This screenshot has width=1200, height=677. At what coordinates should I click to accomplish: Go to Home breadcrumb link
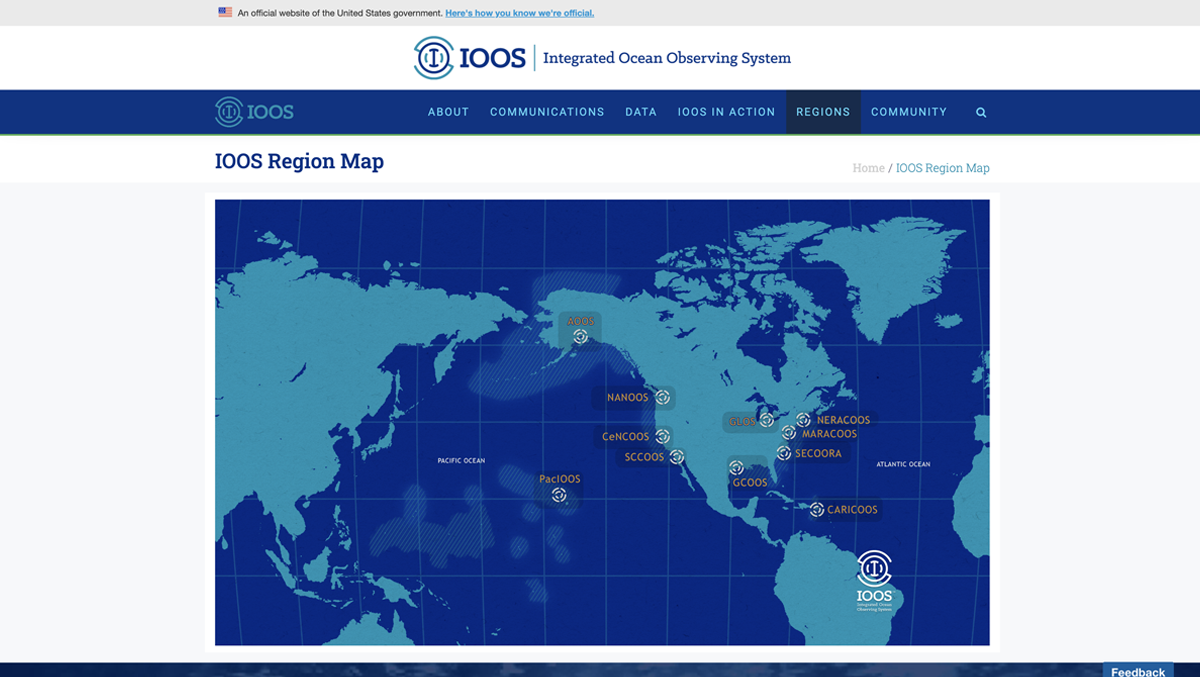[x=868, y=168]
